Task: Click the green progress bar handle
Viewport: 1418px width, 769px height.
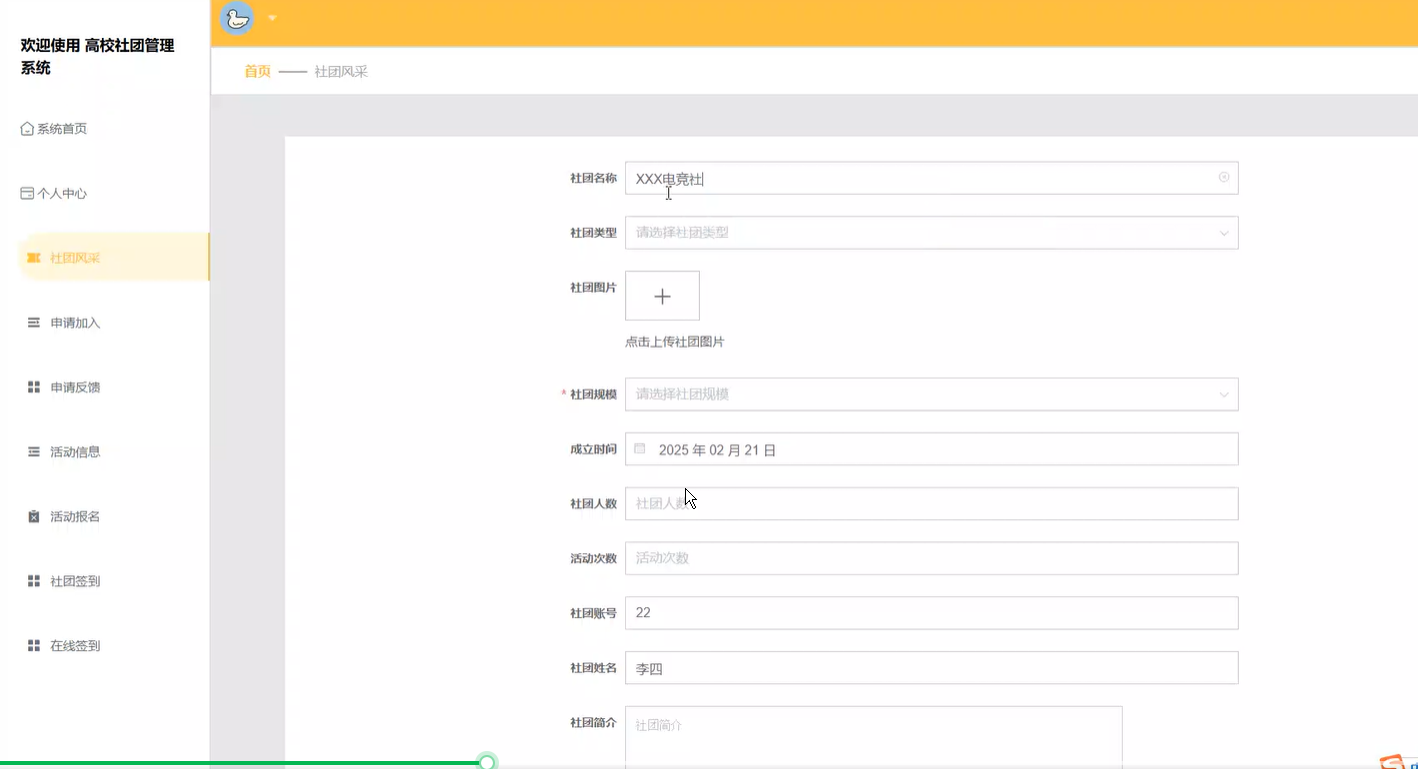Action: [x=487, y=762]
